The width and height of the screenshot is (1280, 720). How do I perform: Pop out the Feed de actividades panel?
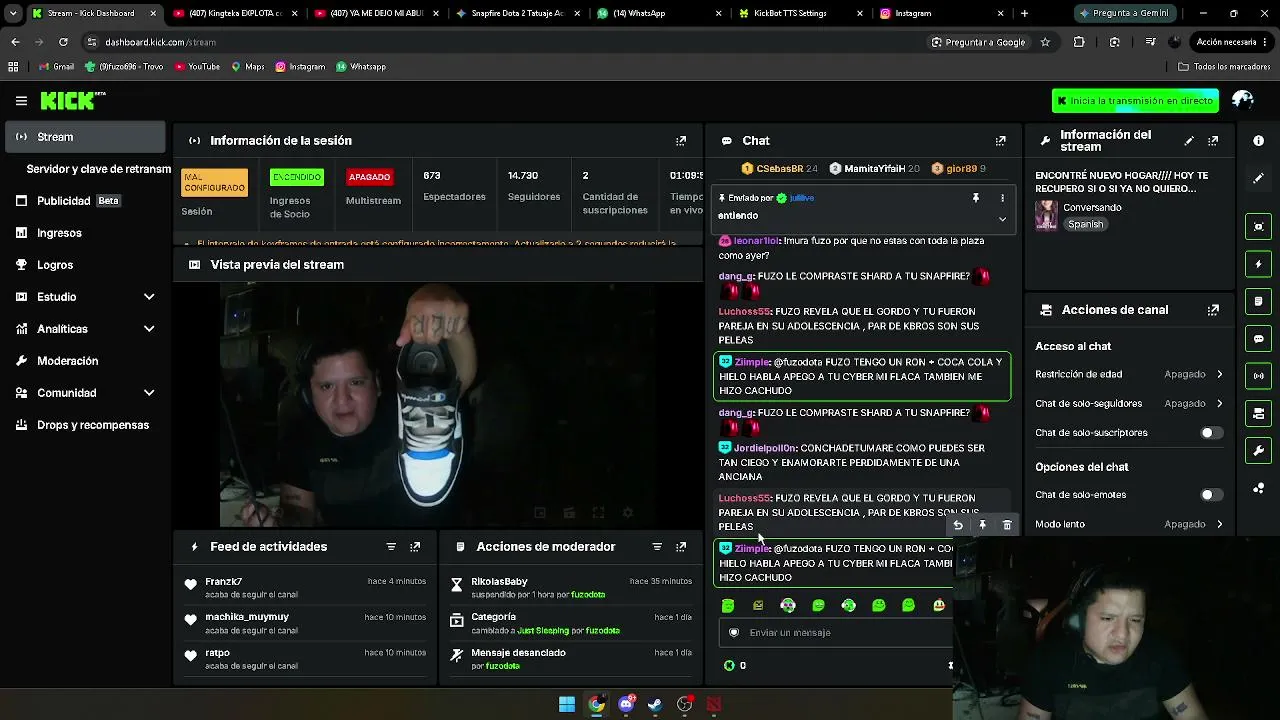pos(415,547)
